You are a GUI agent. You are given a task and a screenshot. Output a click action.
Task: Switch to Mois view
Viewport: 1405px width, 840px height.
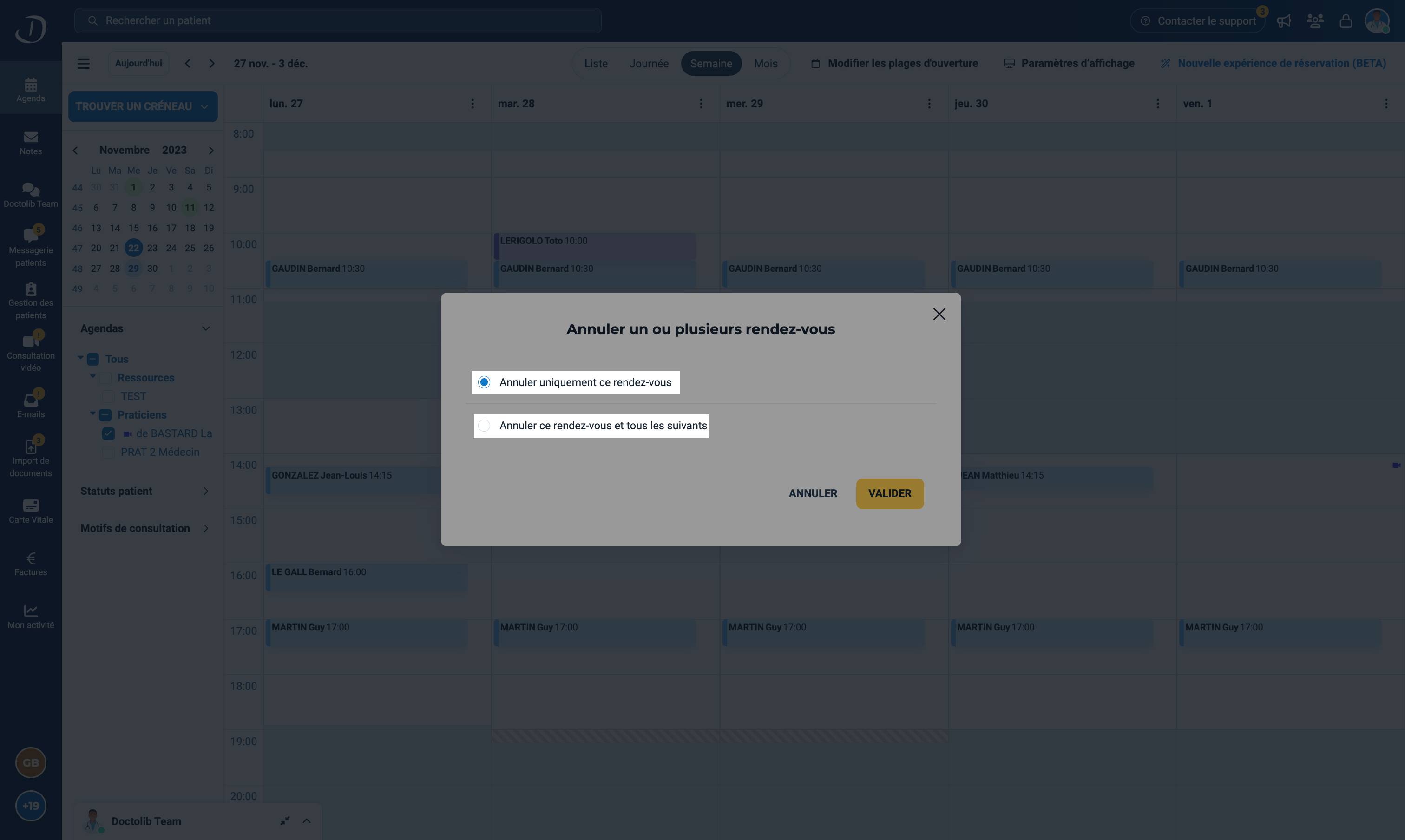tap(765, 63)
